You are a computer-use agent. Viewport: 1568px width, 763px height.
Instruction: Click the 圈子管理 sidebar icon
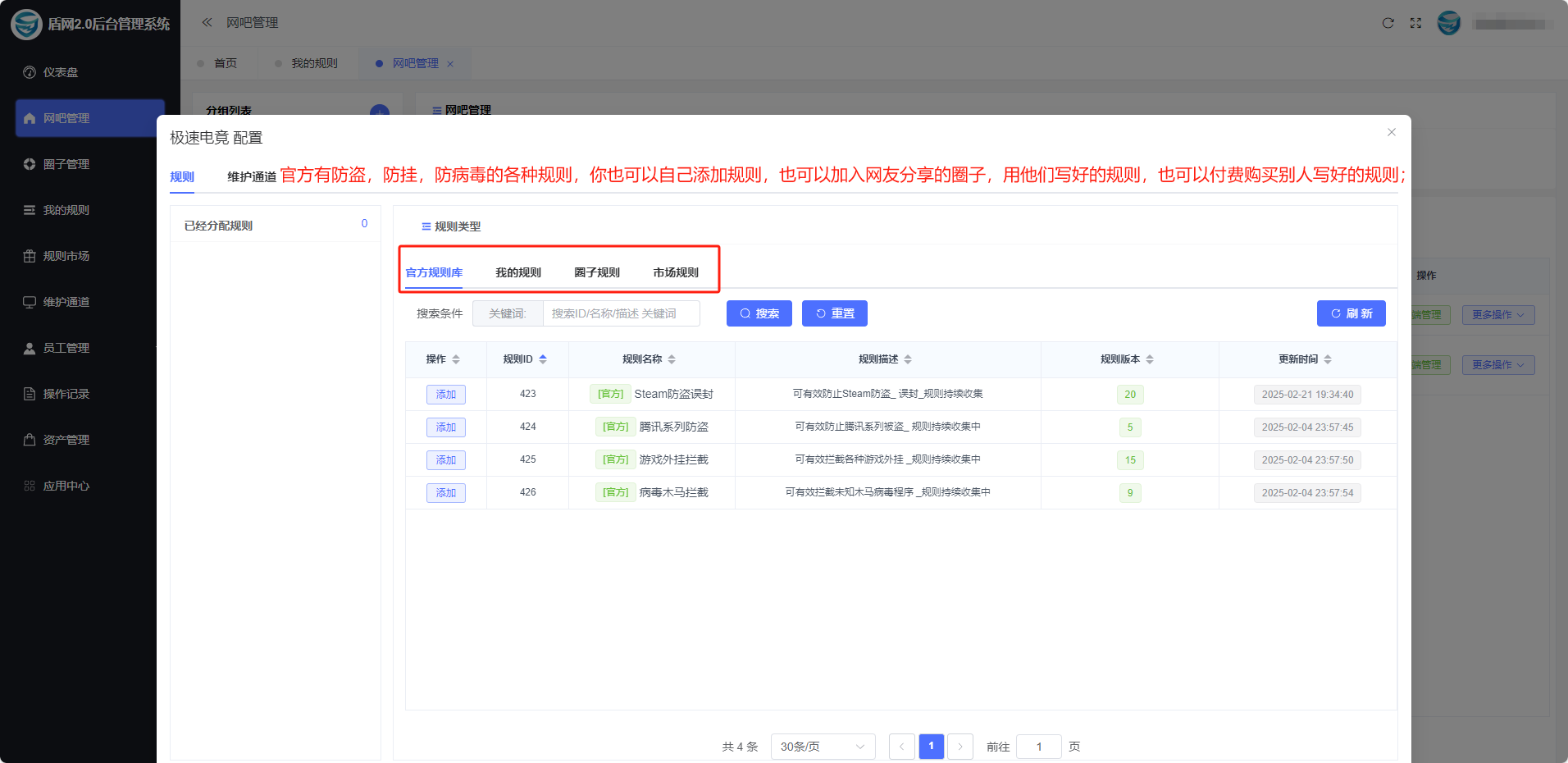(x=30, y=164)
